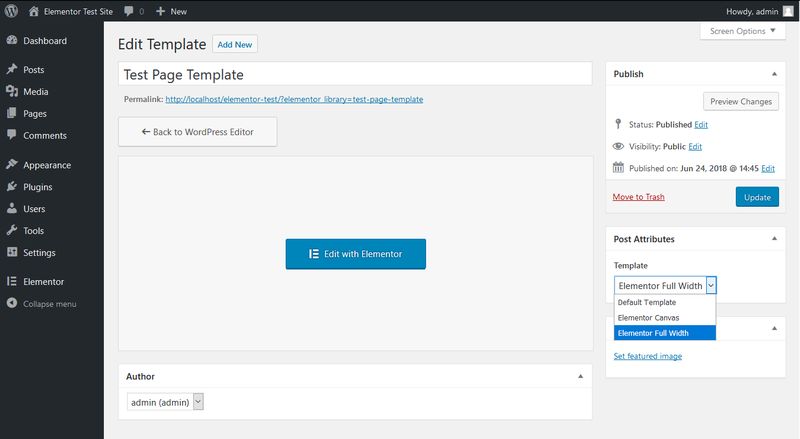Click the status key icon in Publish
The height and width of the screenshot is (439, 800).
pyautogui.click(x=618, y=124)
